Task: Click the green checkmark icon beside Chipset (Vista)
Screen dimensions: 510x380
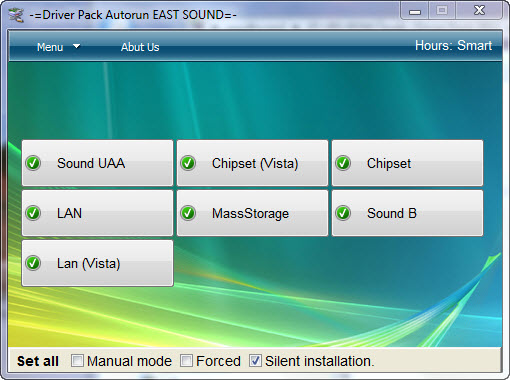Action: 188,163
